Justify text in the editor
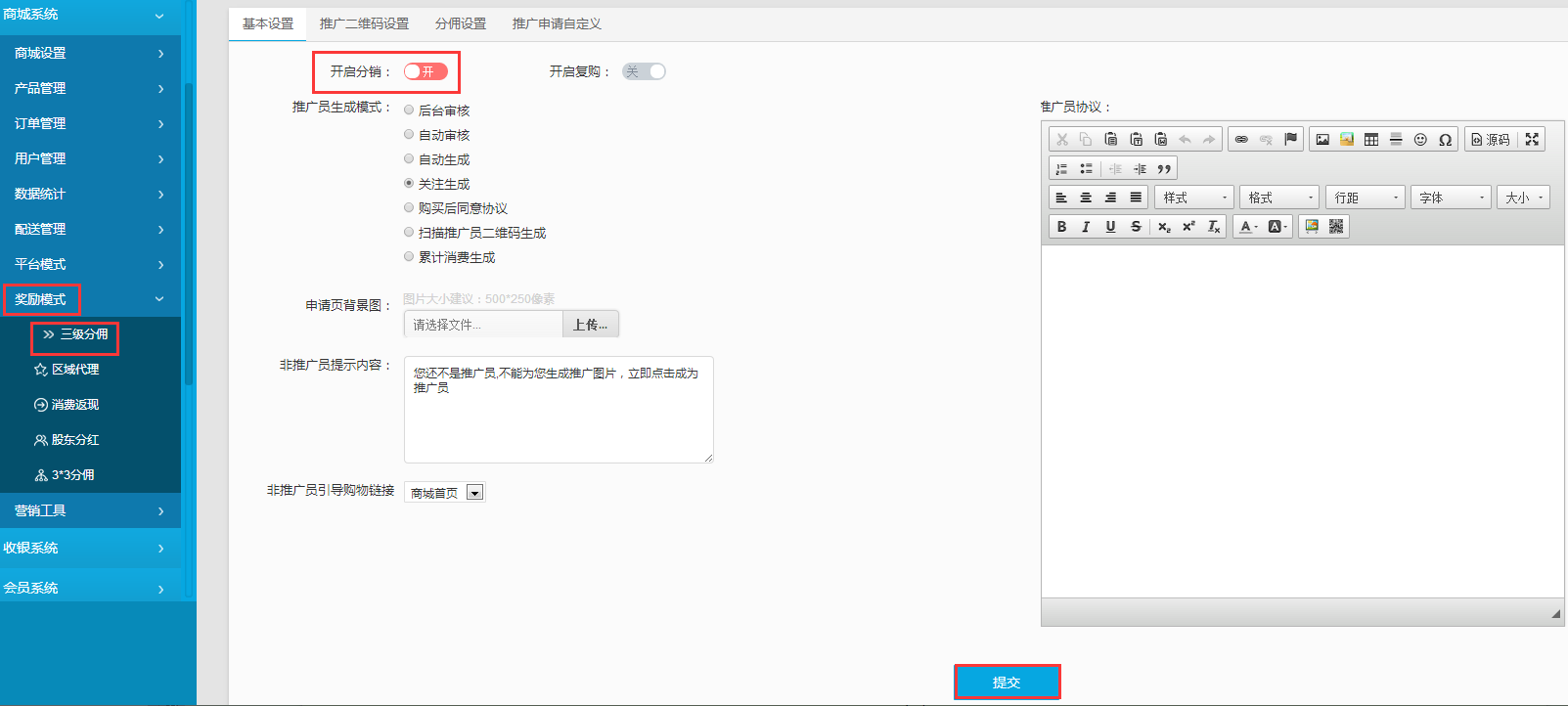This screenshot has height=706, width=1568. pos(1136,198)
